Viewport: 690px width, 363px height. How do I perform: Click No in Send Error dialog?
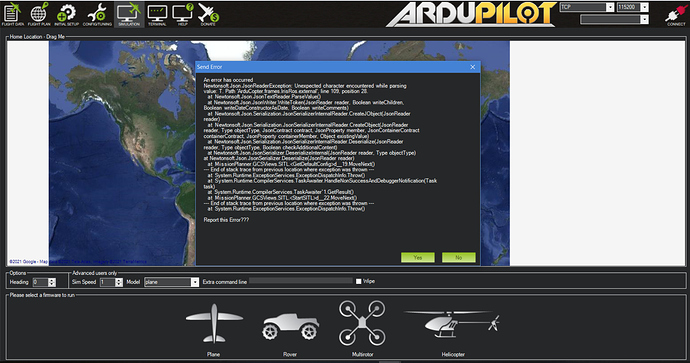coord(459,257)
